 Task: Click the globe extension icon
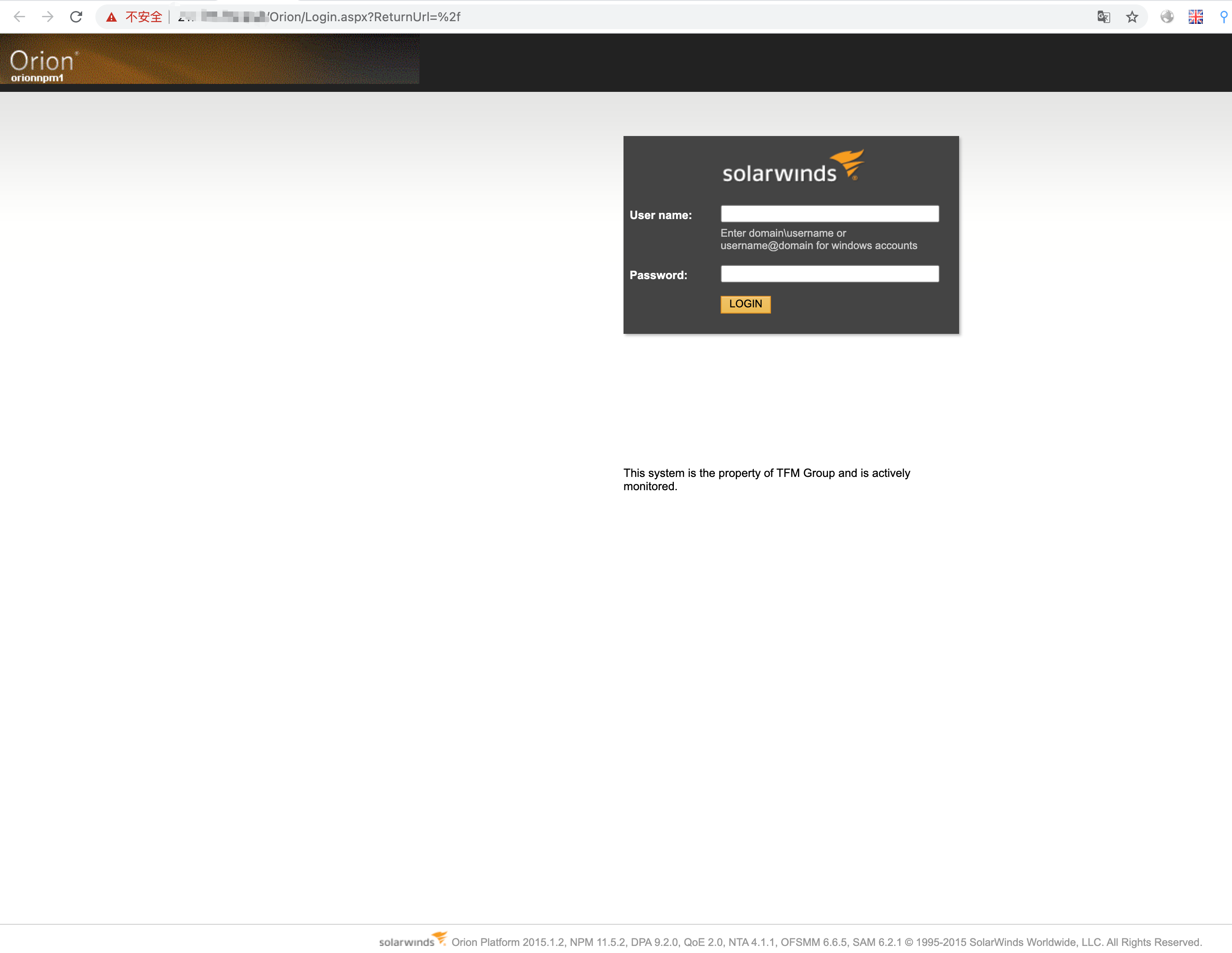(x=1167, y=17)
